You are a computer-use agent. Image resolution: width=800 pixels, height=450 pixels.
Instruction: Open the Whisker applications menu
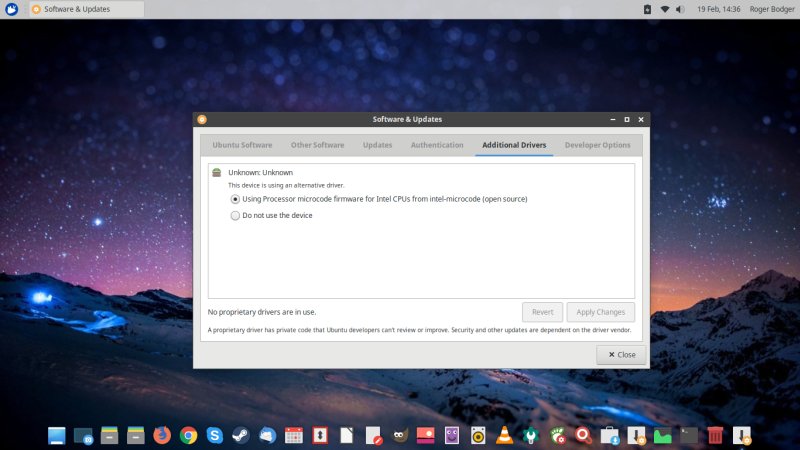coord(11,9)
